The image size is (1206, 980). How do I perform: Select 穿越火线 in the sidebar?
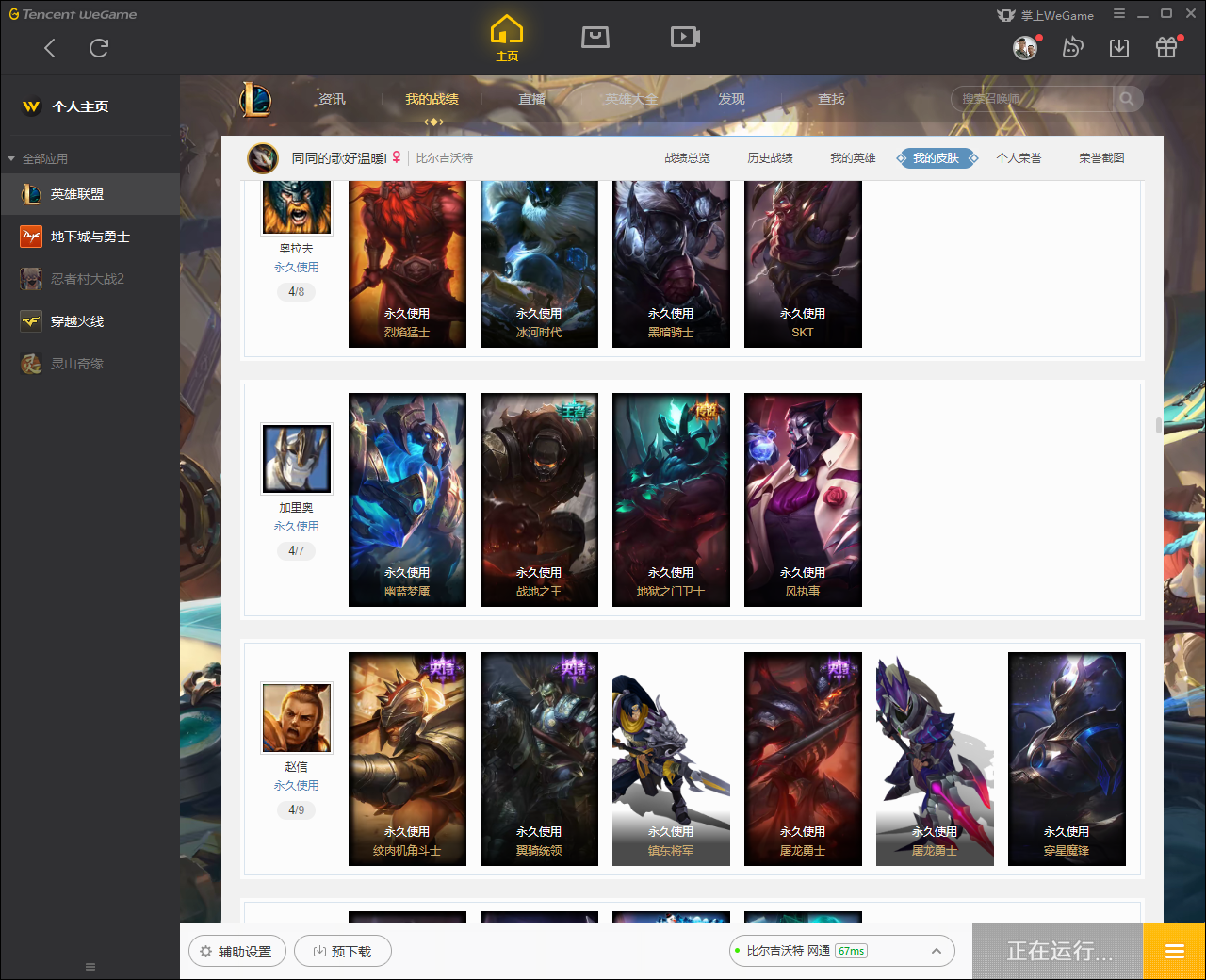click(x=90, y=321)
